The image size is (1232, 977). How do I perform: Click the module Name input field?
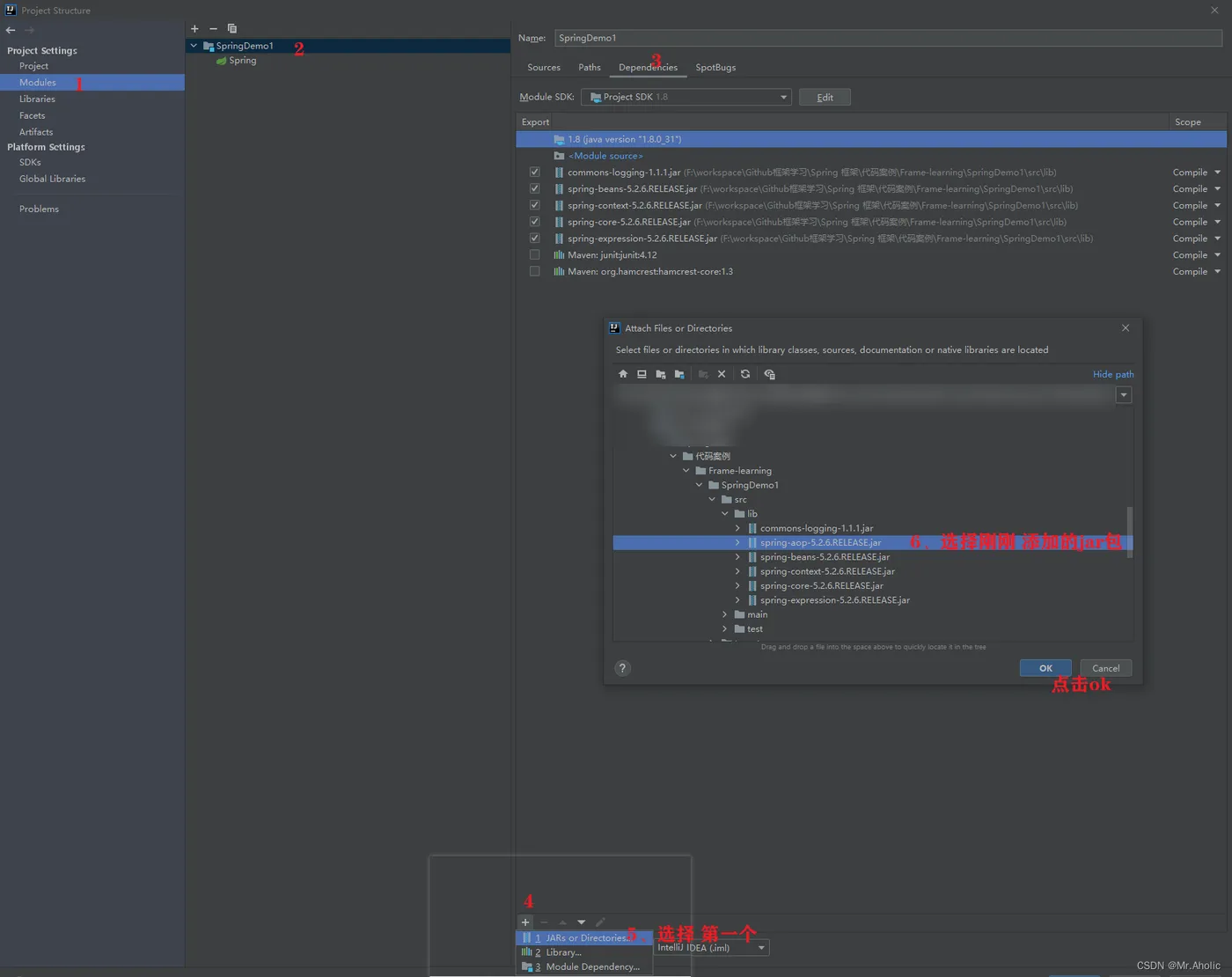[888, 38]
